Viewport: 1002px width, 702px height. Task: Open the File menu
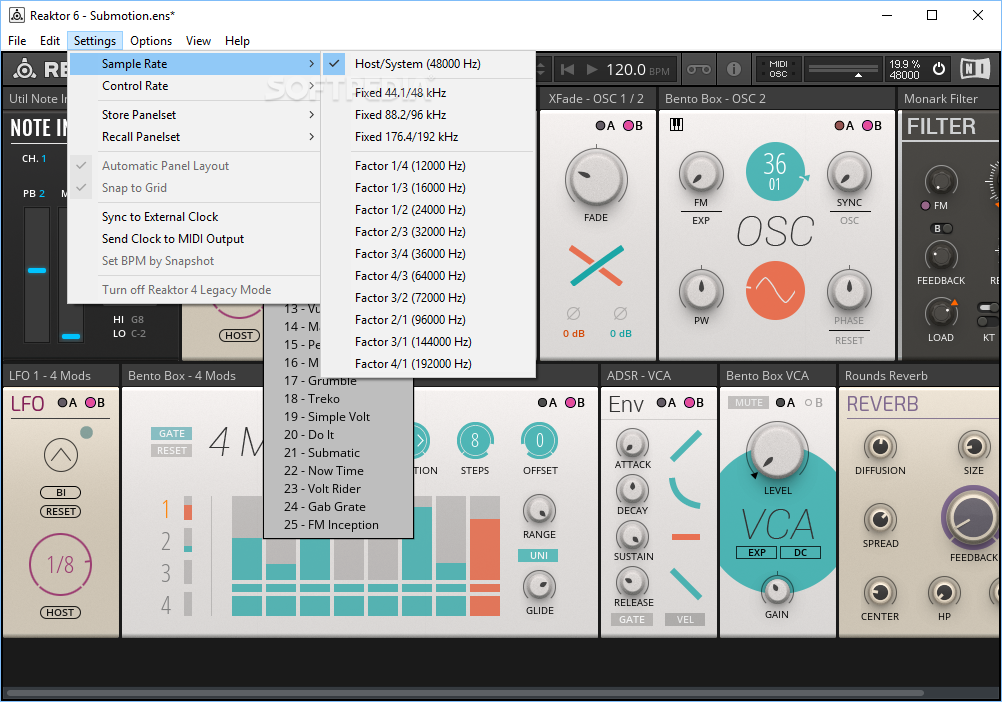click(17, 41)
